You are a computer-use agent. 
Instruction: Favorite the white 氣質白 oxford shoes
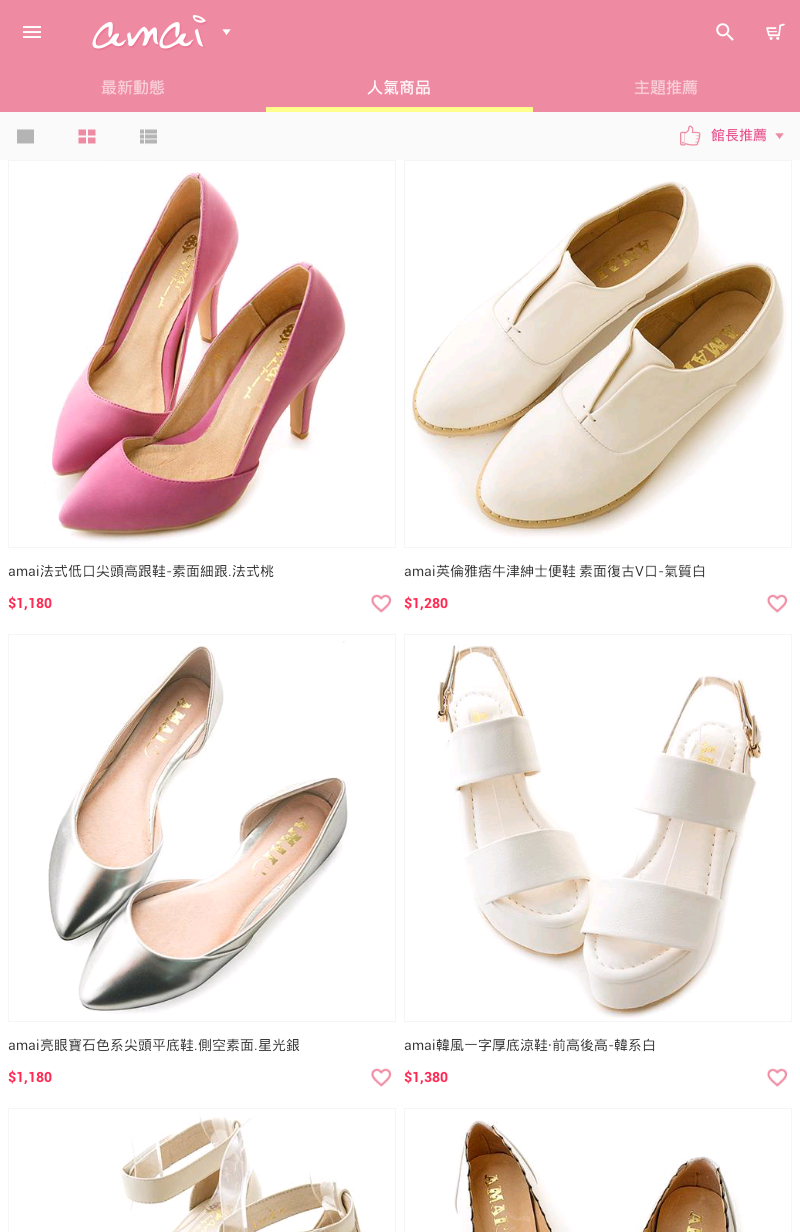pos(777,603)
